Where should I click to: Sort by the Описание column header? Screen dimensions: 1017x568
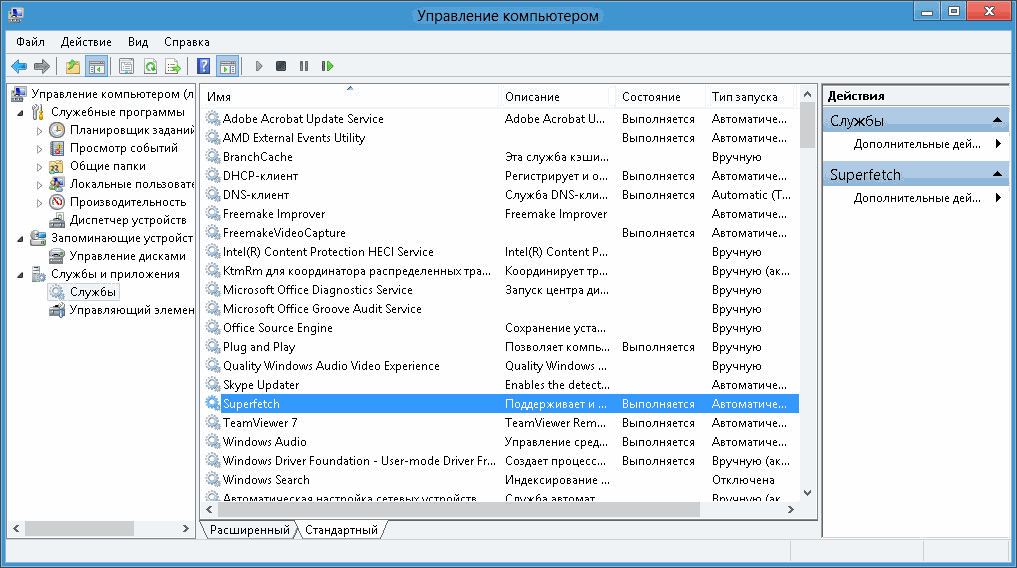pyautogui.click(x=556, y=97)
